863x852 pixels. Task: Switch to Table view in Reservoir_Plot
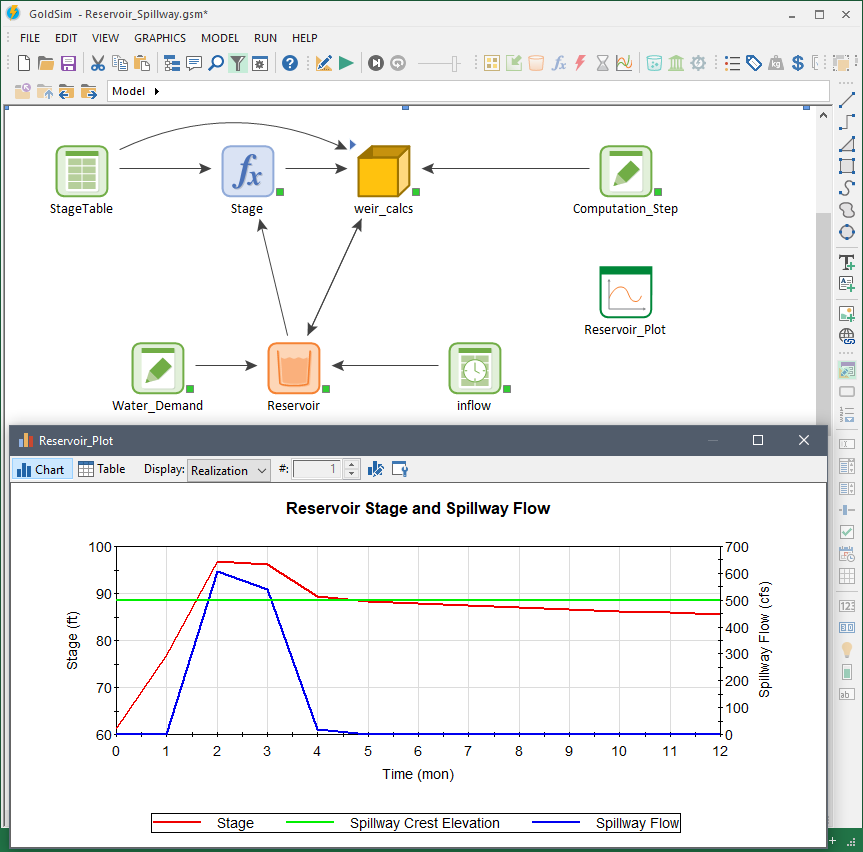(102, 469)
